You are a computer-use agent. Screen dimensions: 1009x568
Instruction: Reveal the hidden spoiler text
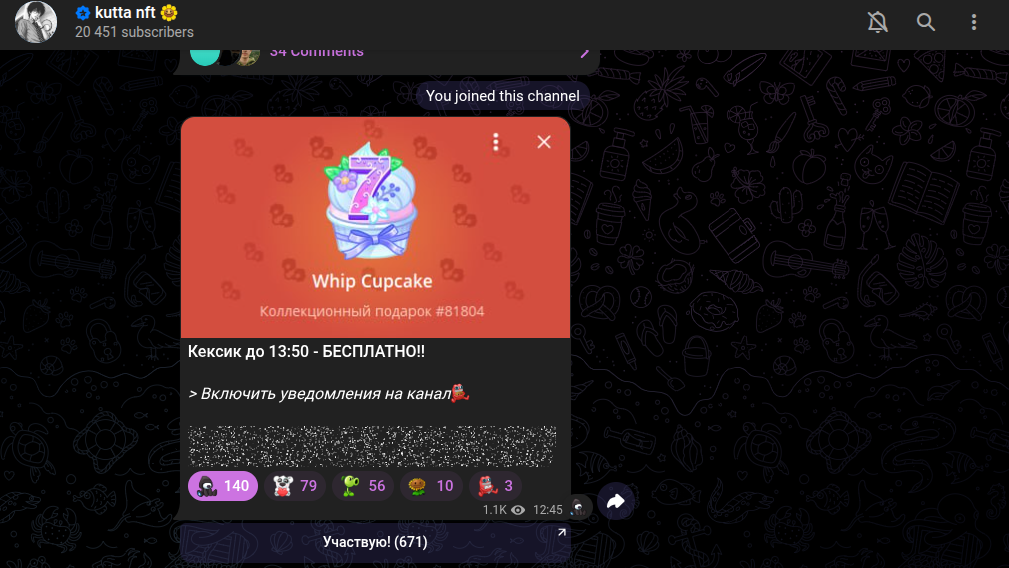pyautogui.click(x=372, y=446)
